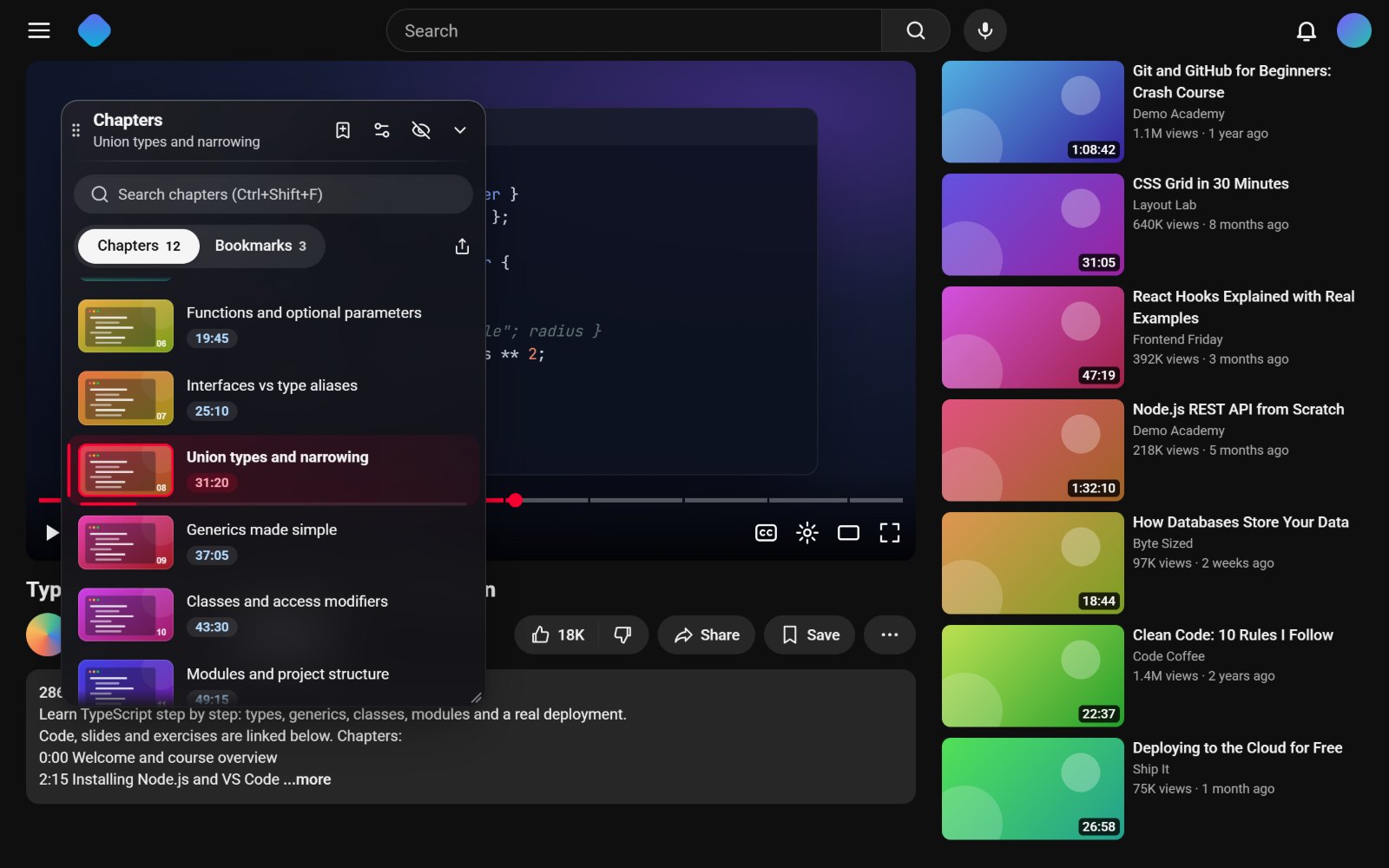Switch to the Chapters 12 tab

click(139, 247)
